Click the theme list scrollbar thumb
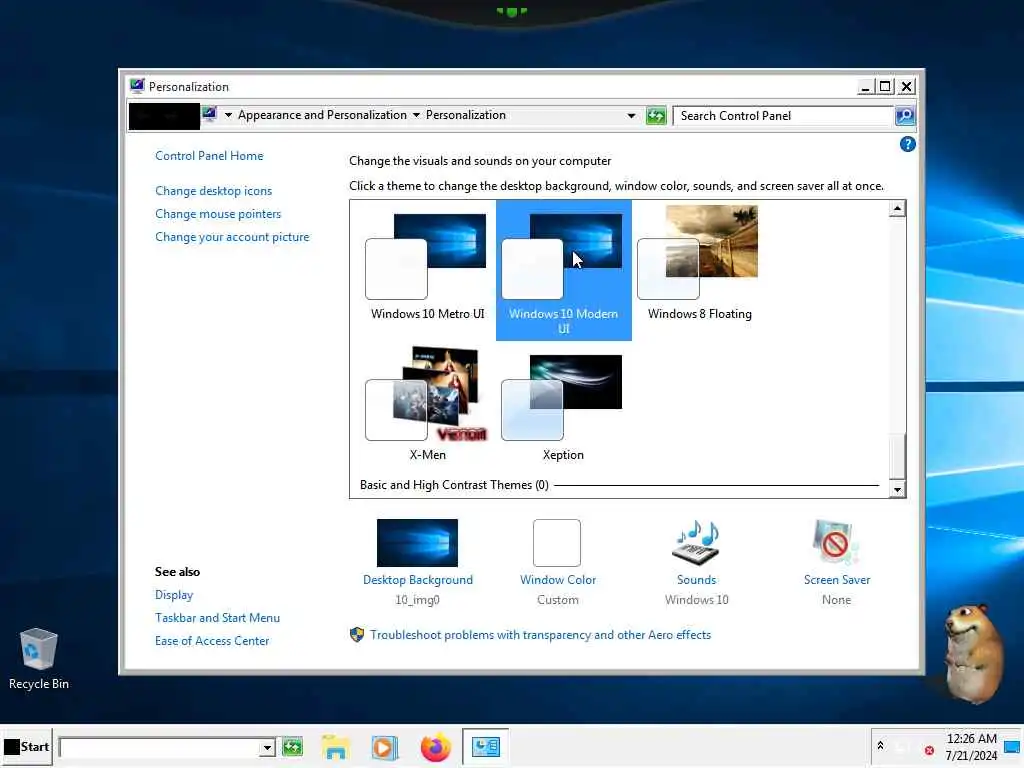This screenshot has height=768, width=1024. tap(897, 456)
